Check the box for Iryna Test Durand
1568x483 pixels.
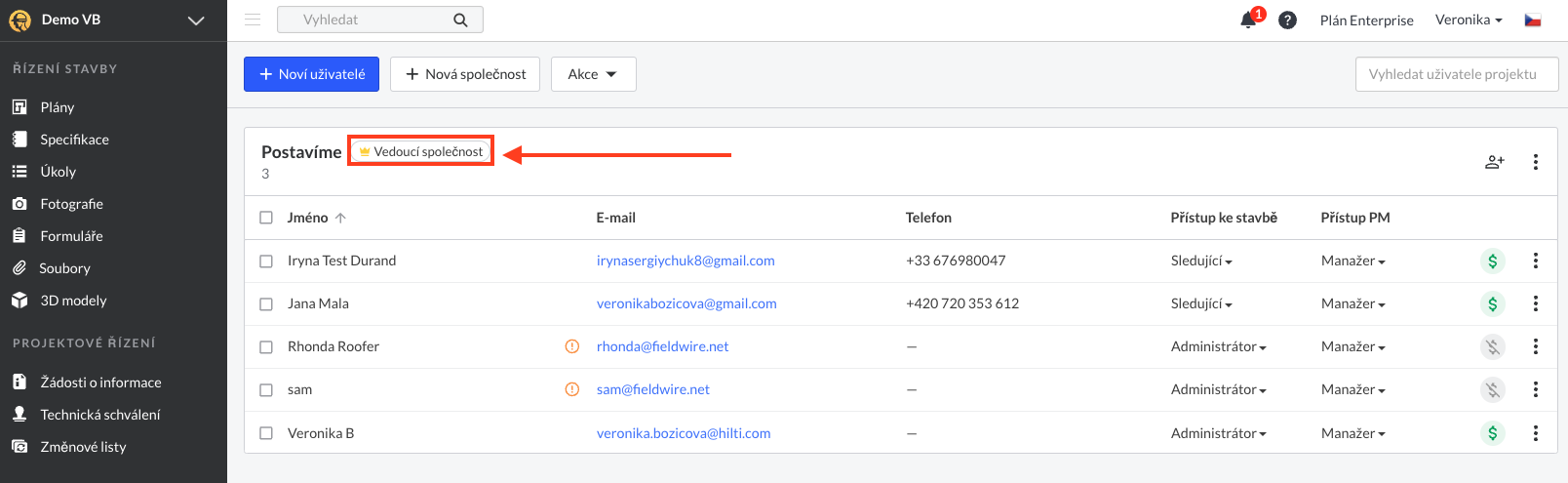tap(266, 261)
